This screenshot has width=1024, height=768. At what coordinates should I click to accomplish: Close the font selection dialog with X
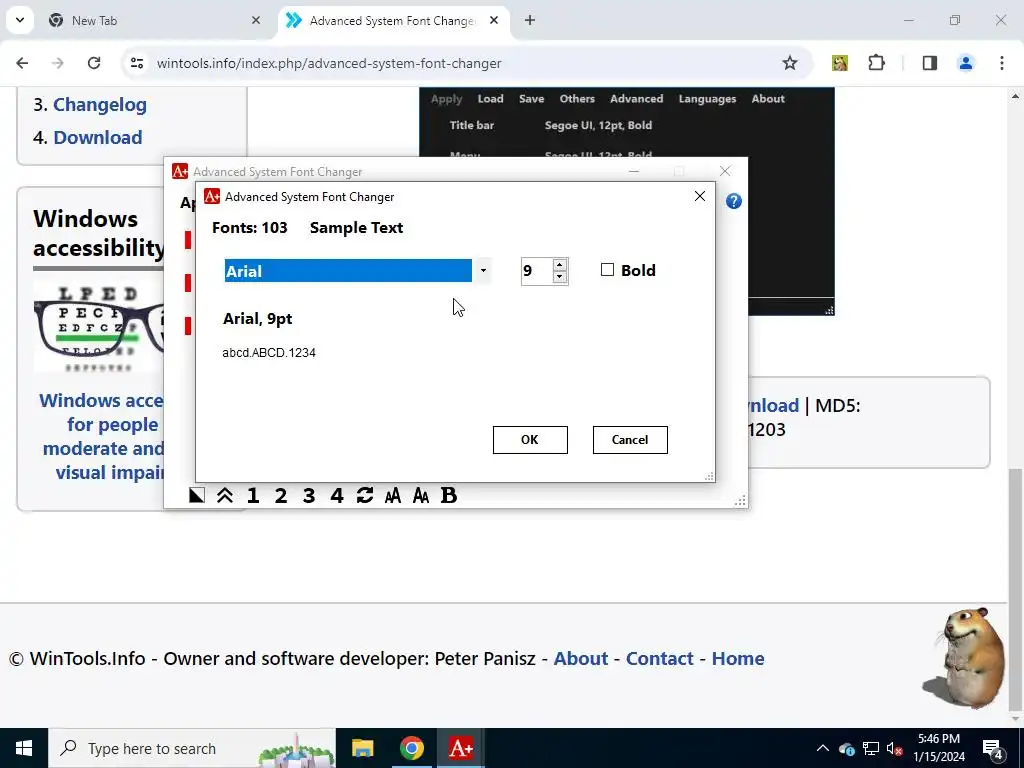click(699, 196)
